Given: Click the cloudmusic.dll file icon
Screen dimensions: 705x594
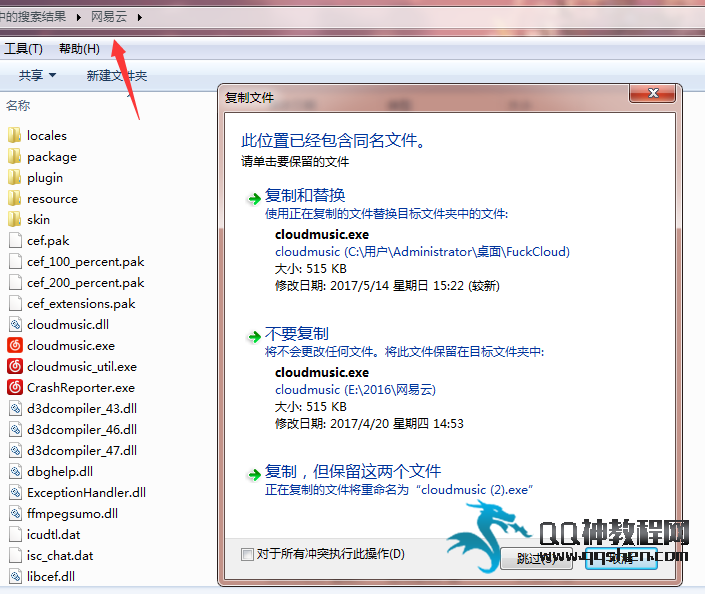Looking at the screenshot, I should 15,324.
